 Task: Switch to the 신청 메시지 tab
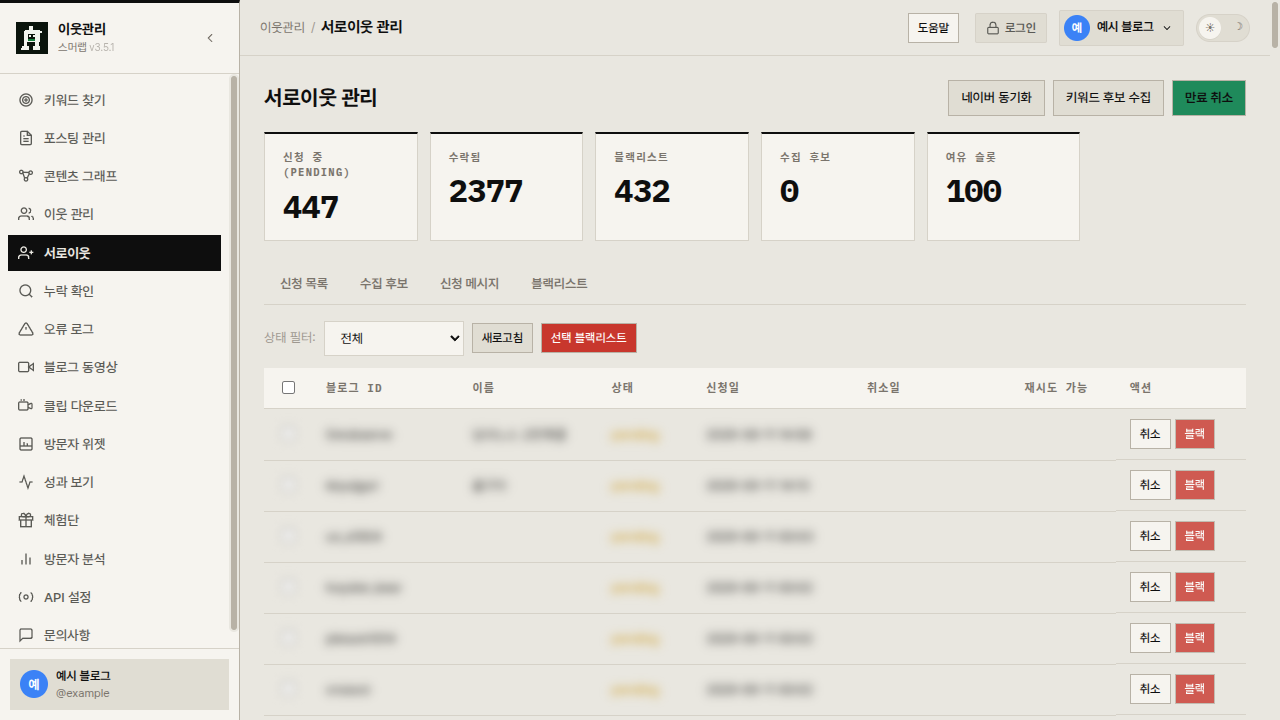pos(470,284)
